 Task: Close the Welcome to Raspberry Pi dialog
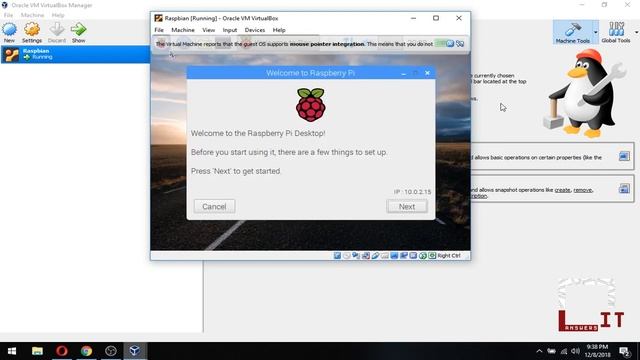(x=427, y=73)
